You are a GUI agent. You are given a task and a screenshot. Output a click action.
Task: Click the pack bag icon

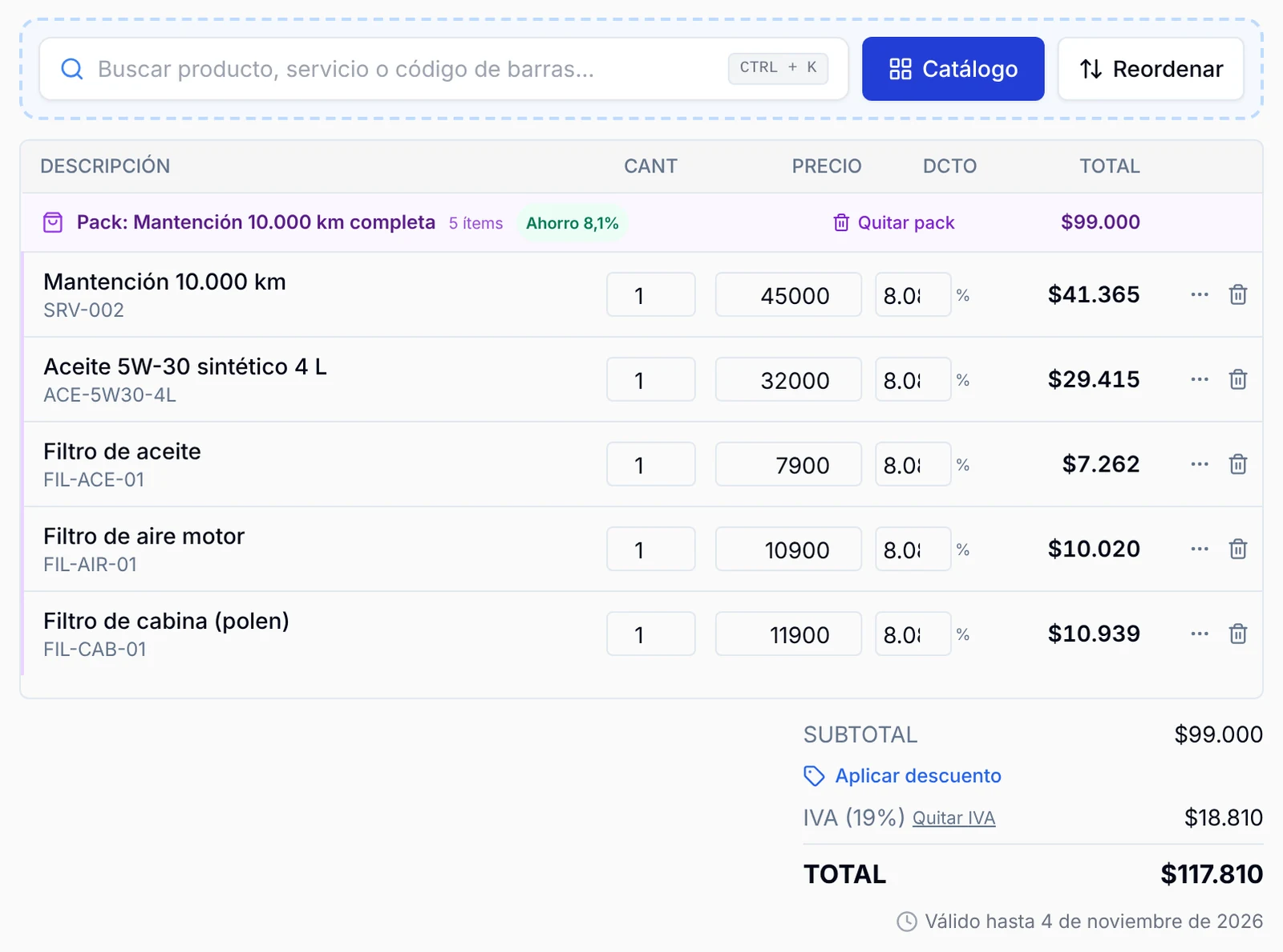[53, 222]
